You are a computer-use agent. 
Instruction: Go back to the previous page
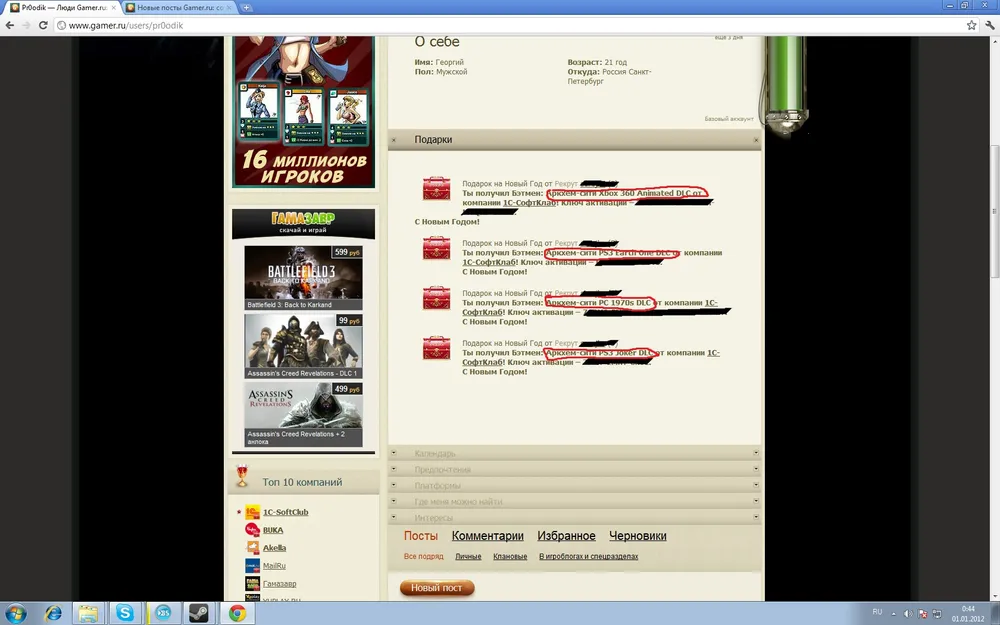pyautogui.click(x=10, y=26)
